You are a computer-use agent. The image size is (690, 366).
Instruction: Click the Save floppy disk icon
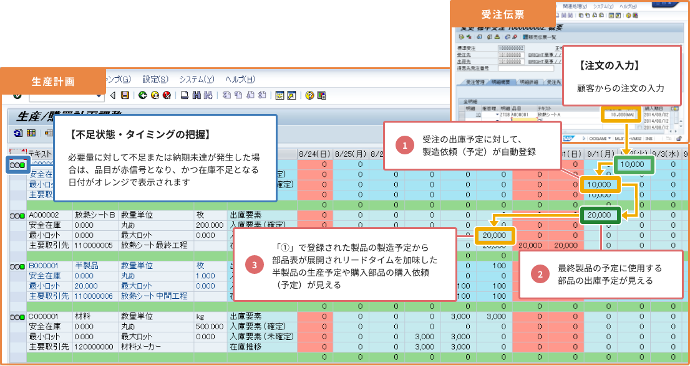point(125,95)
